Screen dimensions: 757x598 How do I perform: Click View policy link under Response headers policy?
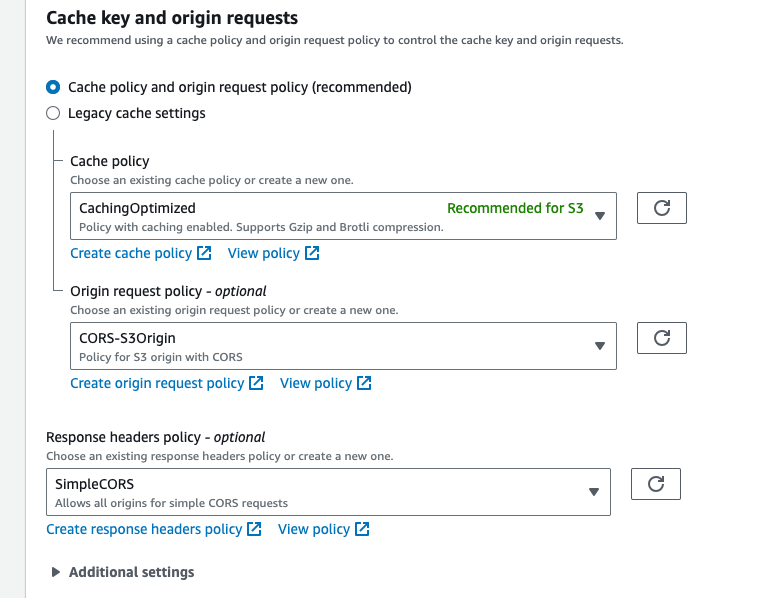[x=314, y=529]
